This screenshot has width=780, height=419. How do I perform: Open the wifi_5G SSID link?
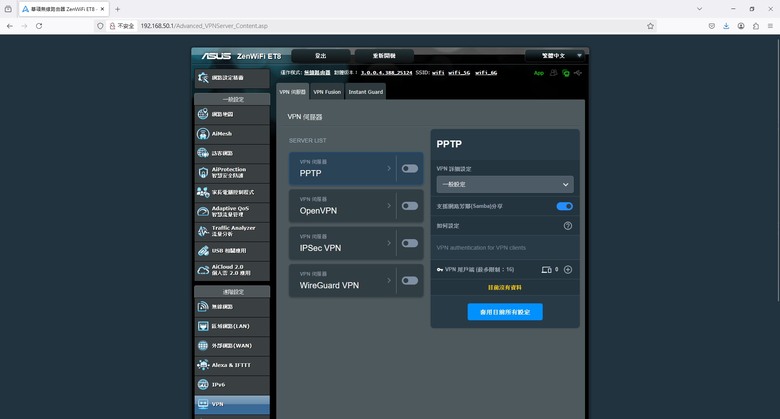tap(459, 73)
